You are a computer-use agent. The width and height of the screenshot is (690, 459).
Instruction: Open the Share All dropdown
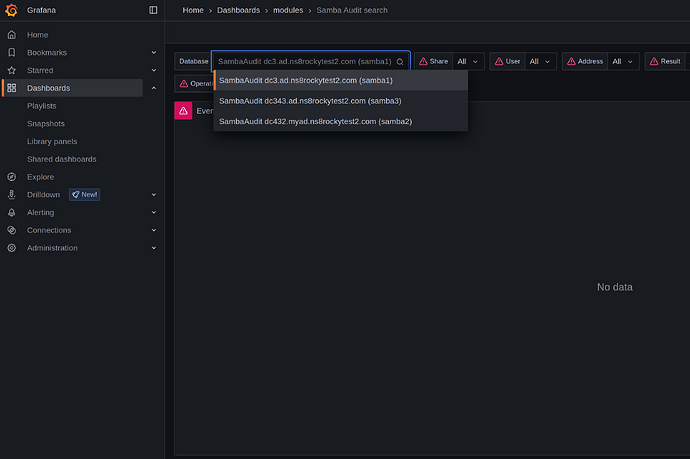point(468,61)
